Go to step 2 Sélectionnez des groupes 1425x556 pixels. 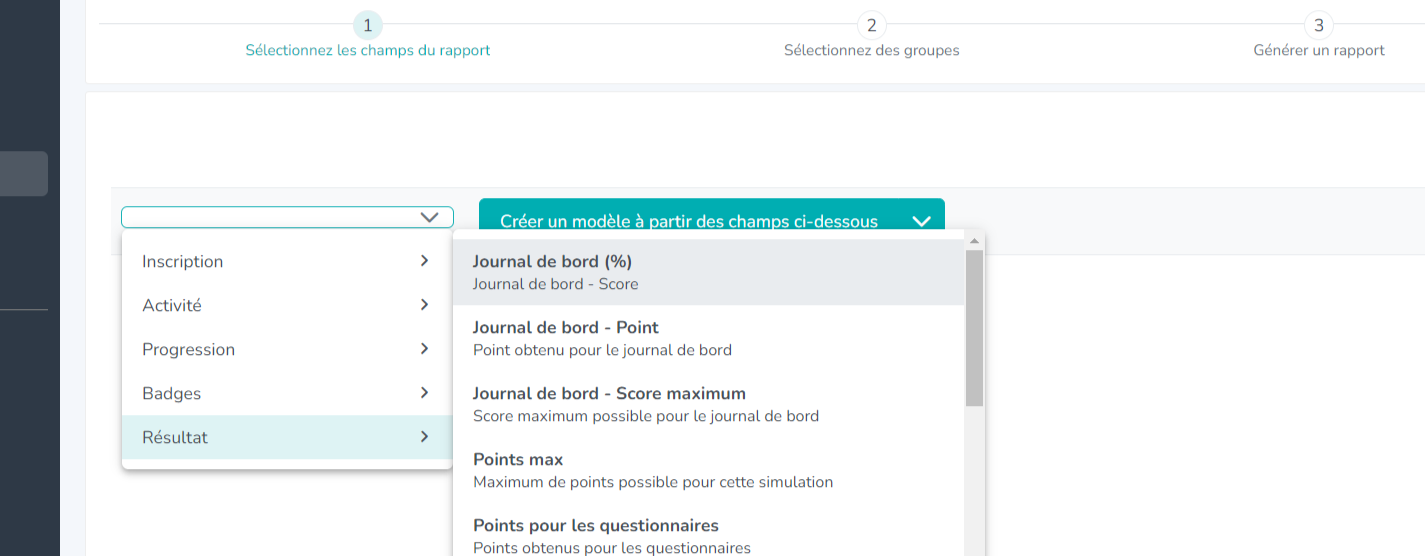pyautogui.click(x=871, y=37)
